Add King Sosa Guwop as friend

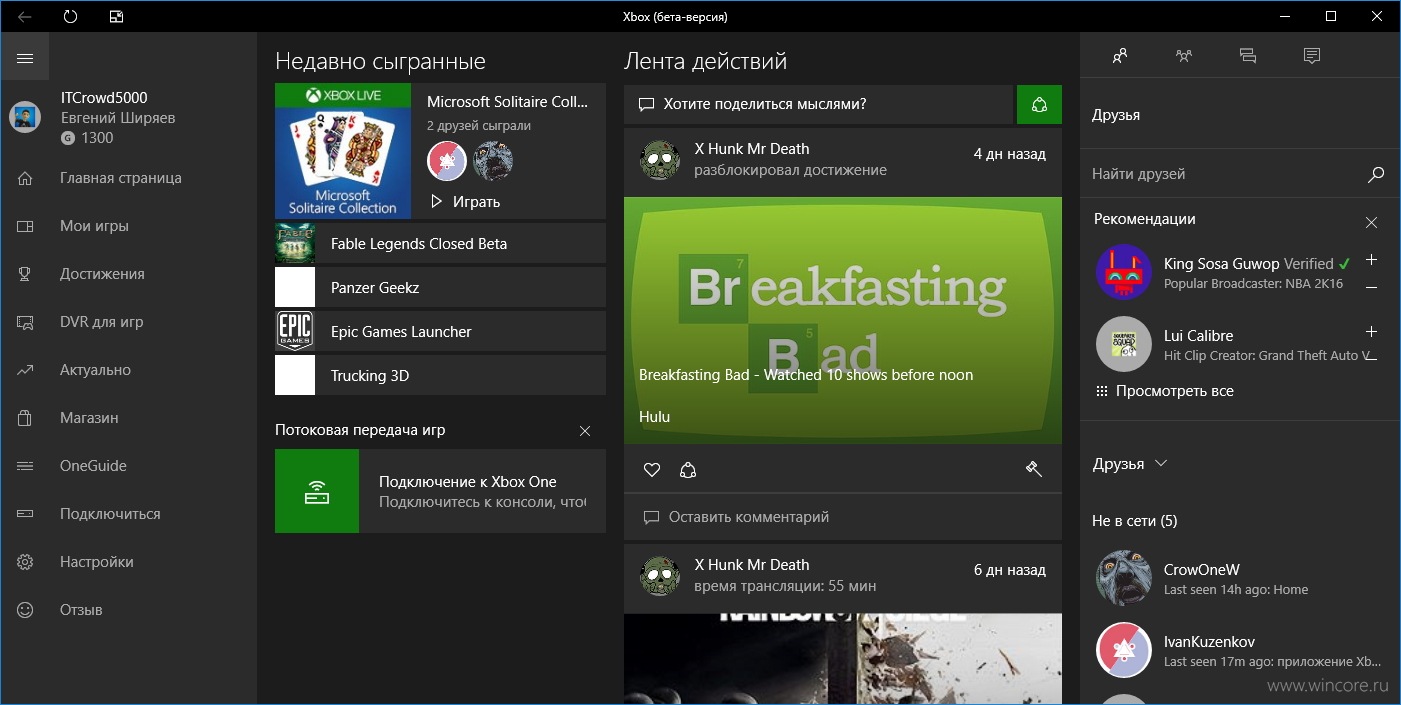click(1371, 260)
